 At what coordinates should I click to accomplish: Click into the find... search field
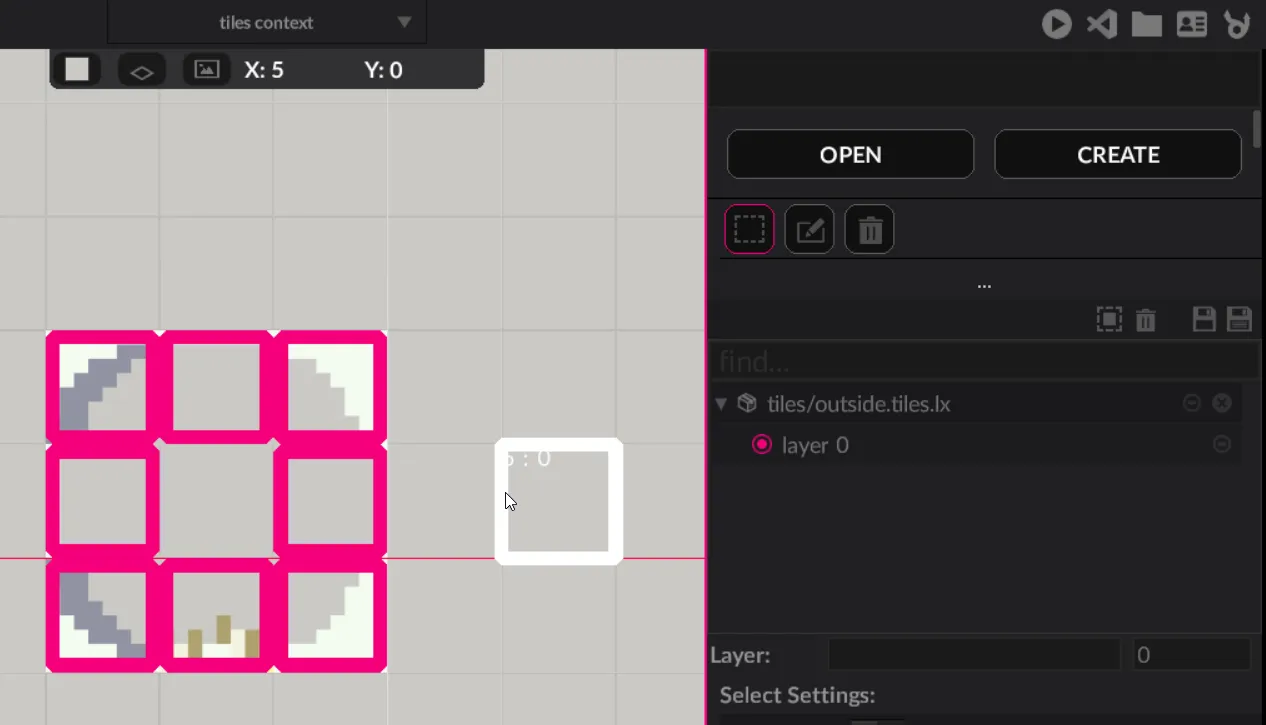click(980, 361)
